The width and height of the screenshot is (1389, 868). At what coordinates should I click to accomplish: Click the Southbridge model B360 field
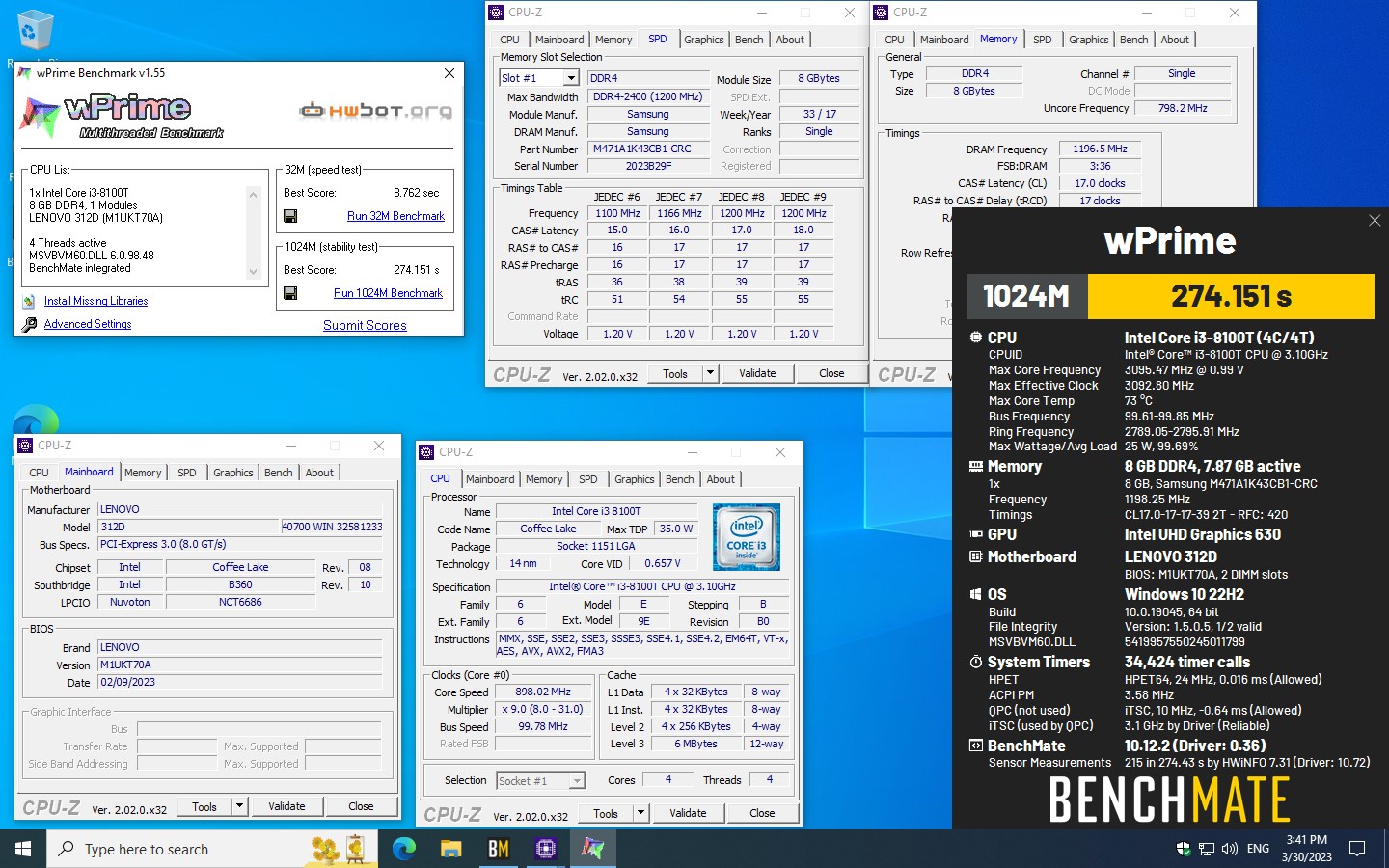click(x=240, y=584)
